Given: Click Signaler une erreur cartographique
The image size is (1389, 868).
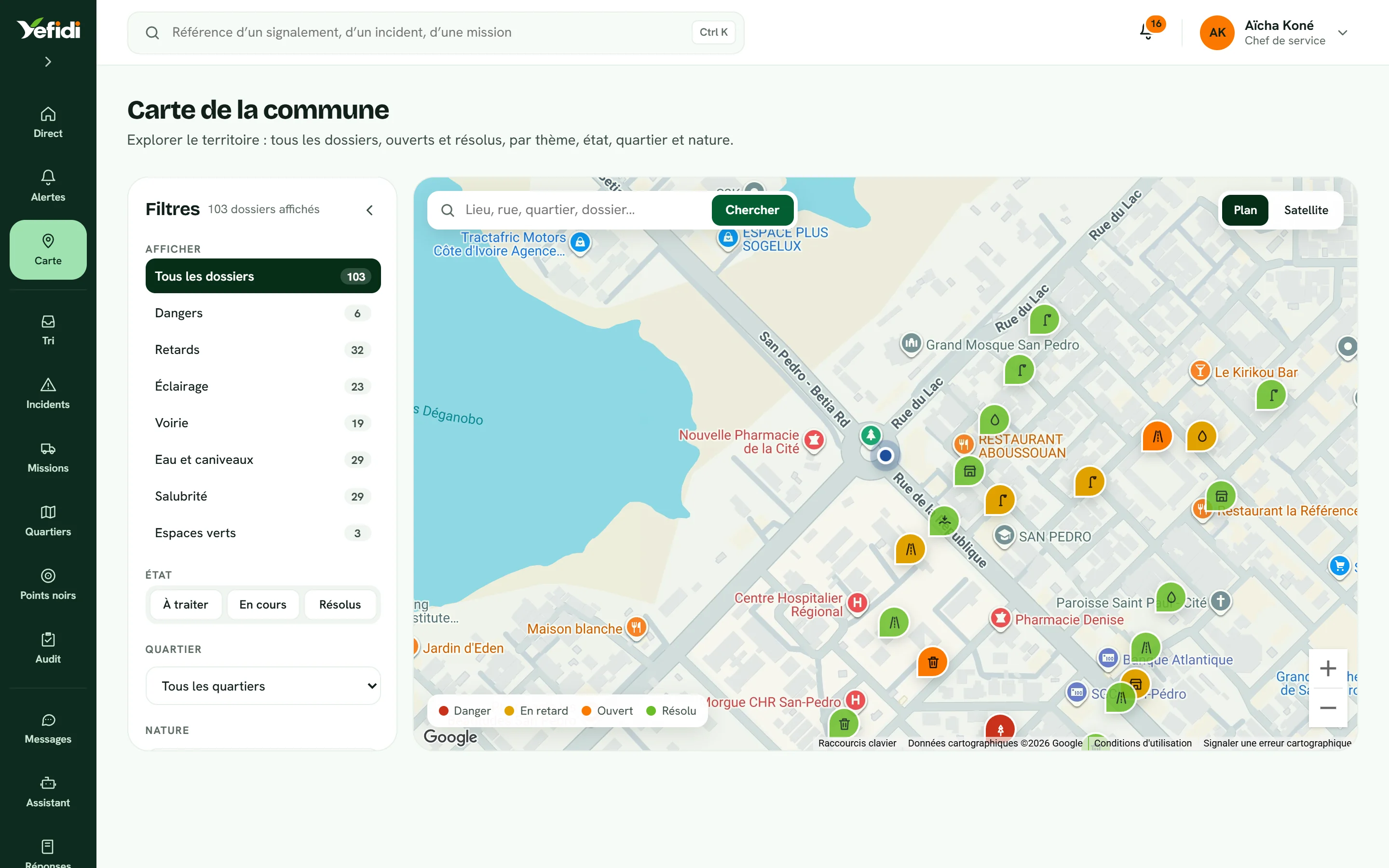Looking at the screenshot, I should tap(1277, 743).
